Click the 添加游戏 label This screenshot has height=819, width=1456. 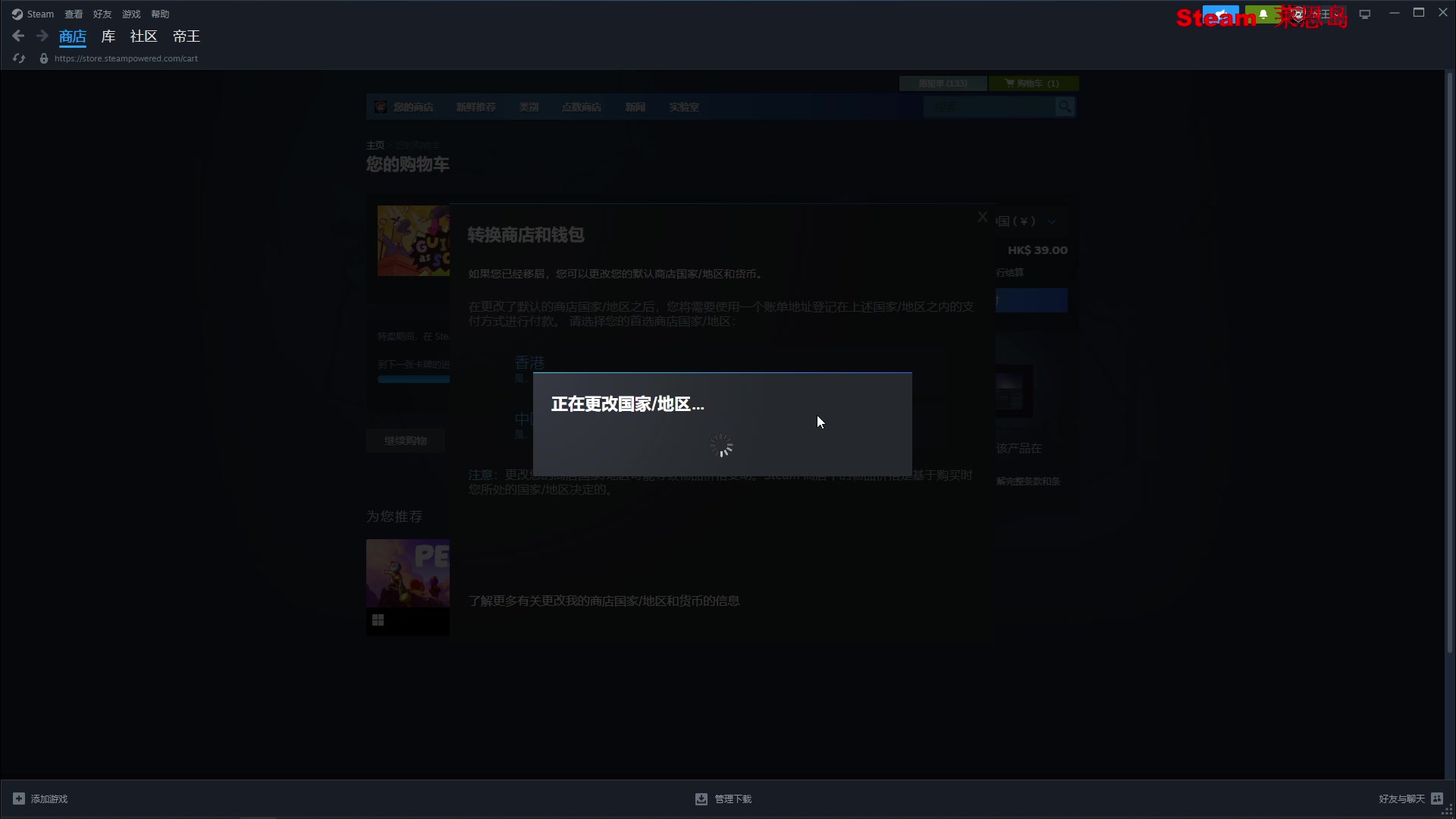49,799
